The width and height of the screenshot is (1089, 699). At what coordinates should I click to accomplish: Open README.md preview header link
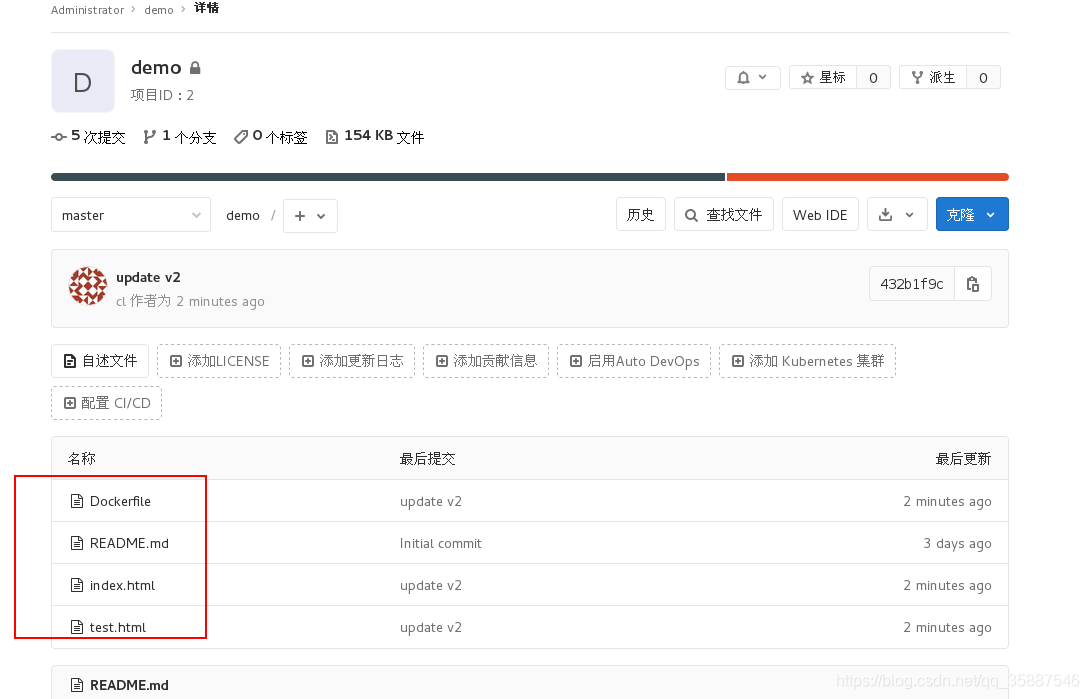click(129, 685)
